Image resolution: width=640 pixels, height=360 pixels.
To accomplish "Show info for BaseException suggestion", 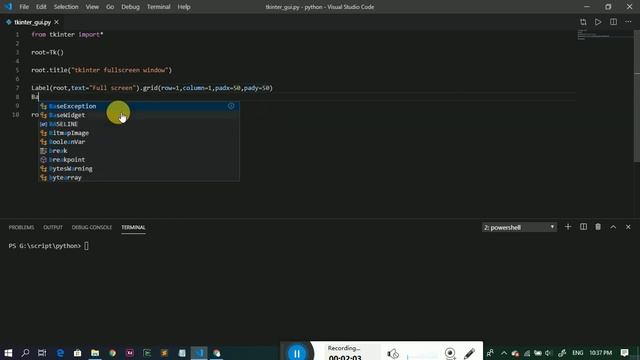I will point(231,106).
